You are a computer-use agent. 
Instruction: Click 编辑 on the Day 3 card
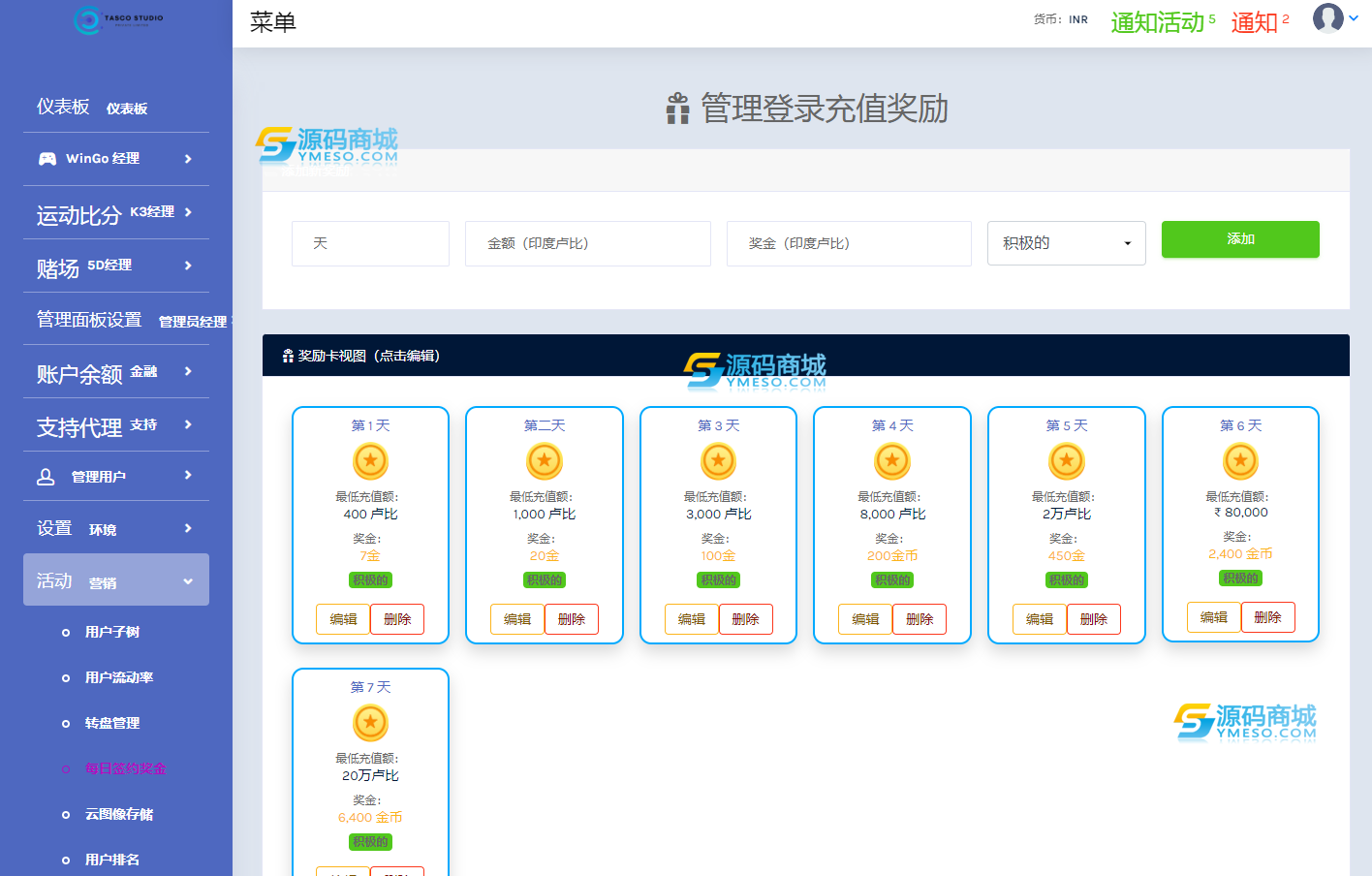692,619
